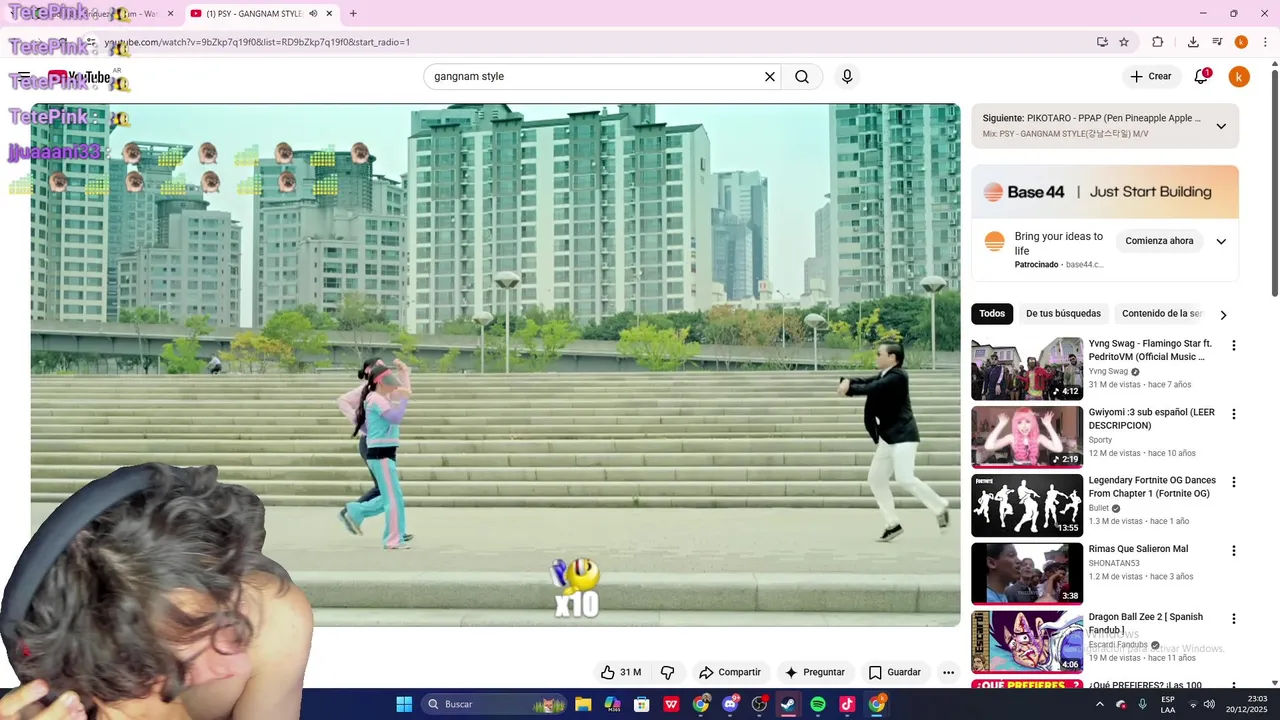
Task: Open Dragon Ball Zee 2 thumbnail 4:06
Action: point(1027,641)
